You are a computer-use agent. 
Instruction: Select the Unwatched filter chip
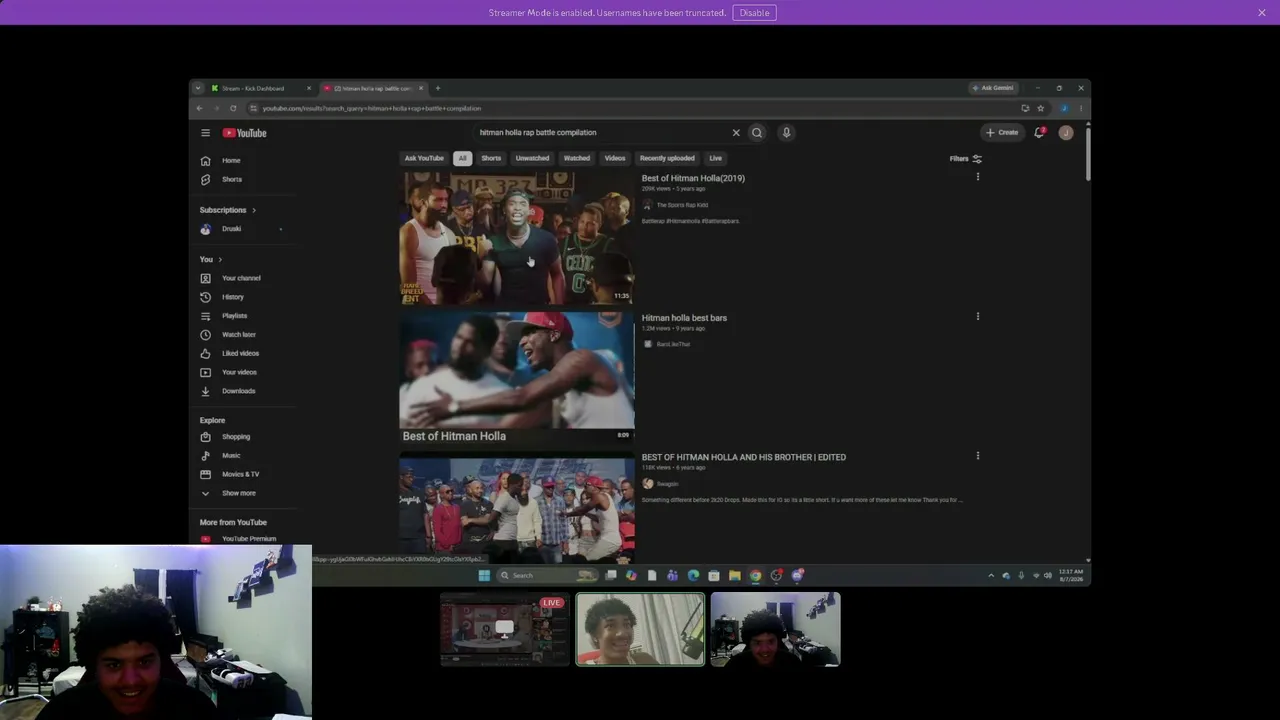(x=532, y=158)
